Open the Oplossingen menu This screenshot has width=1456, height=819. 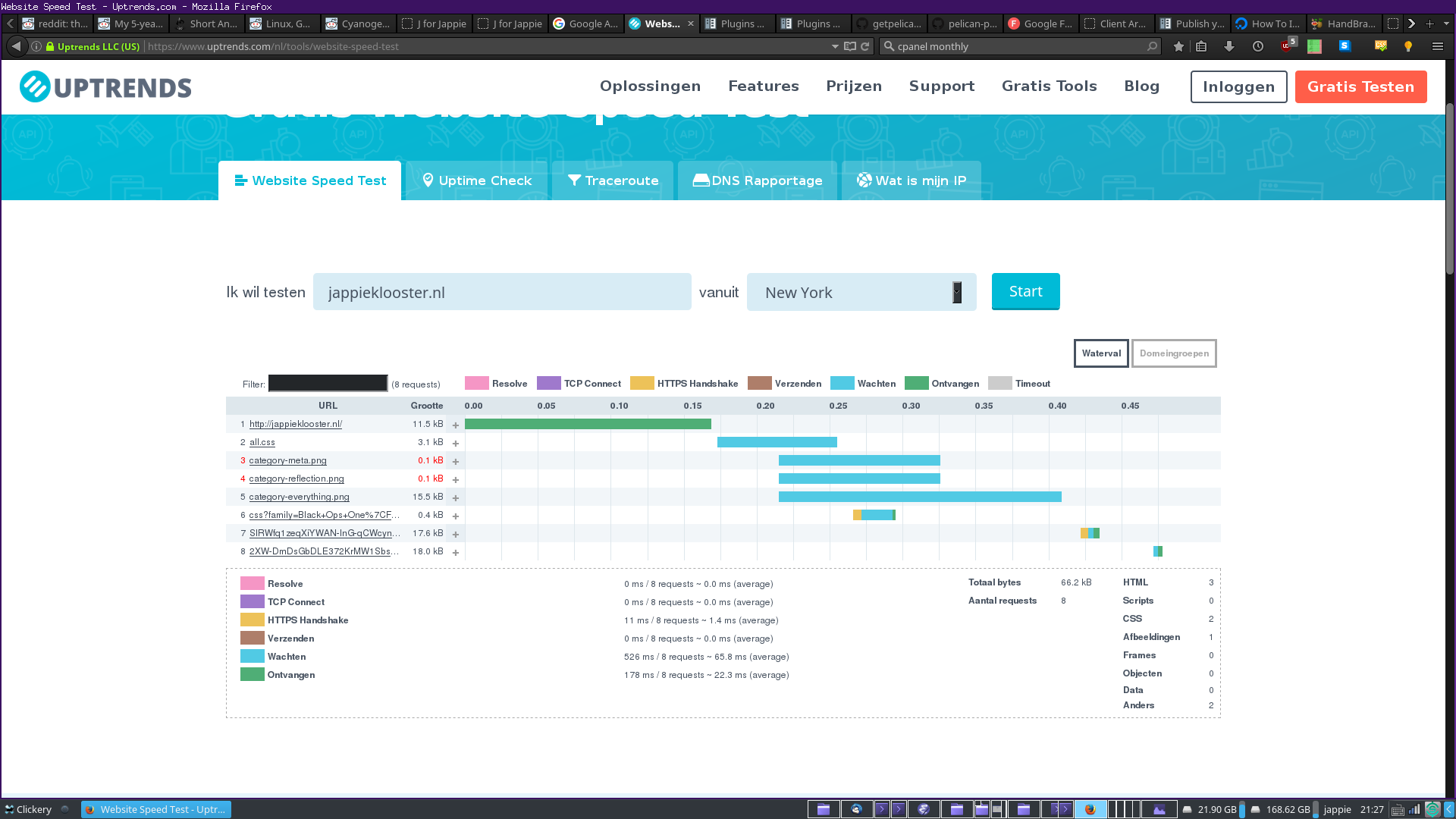650,86
